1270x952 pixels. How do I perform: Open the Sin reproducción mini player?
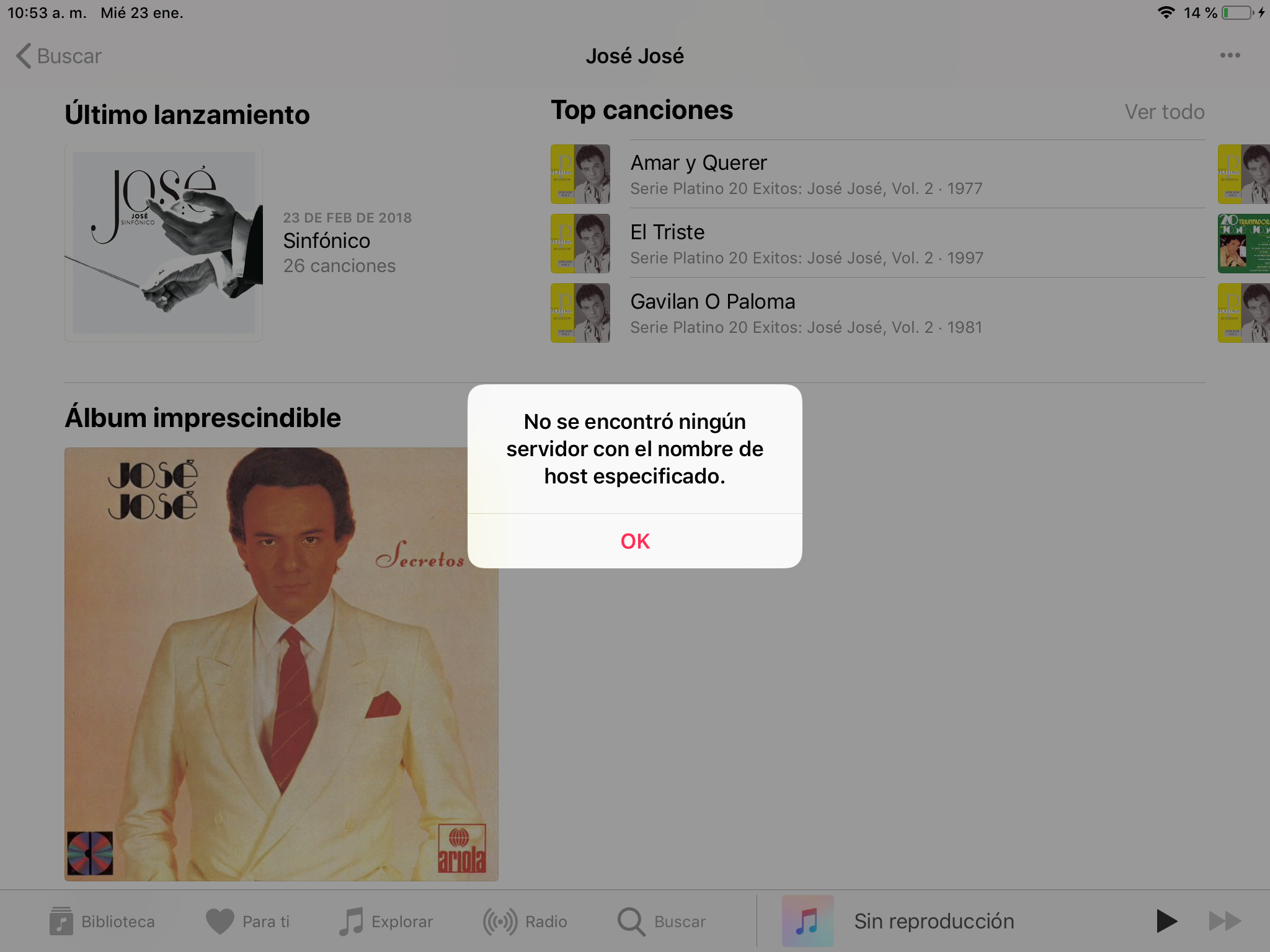(x=933, y=921)
